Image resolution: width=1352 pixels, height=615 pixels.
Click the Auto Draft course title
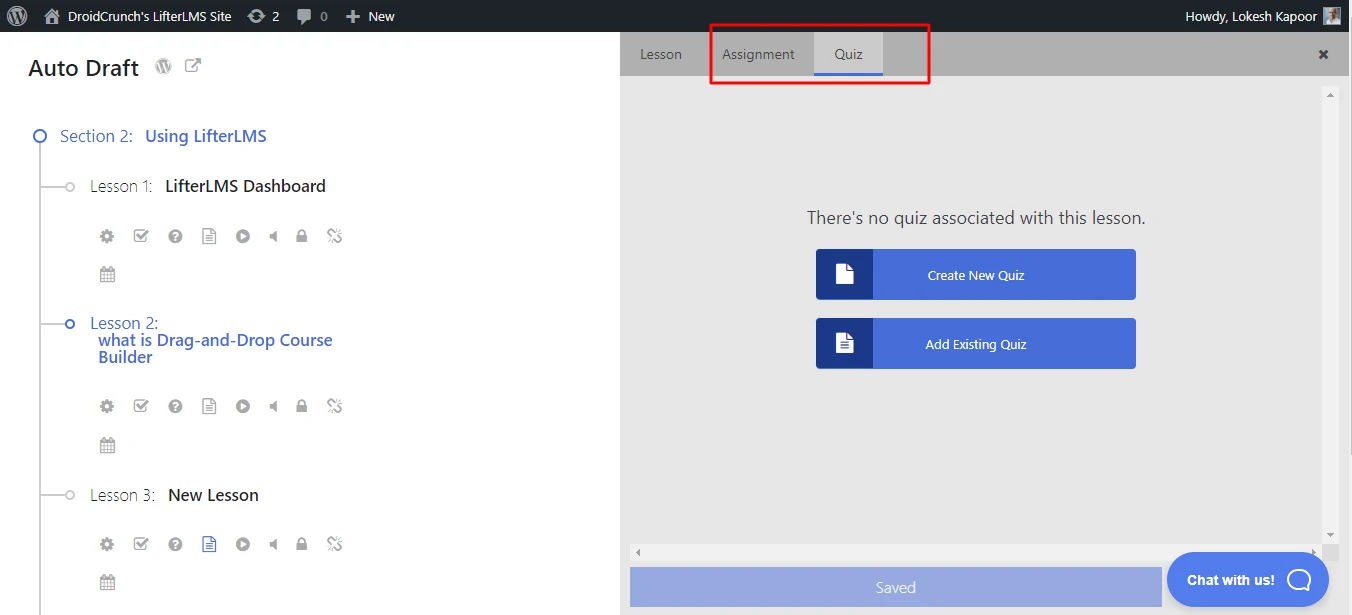click(x=84, y=69)
